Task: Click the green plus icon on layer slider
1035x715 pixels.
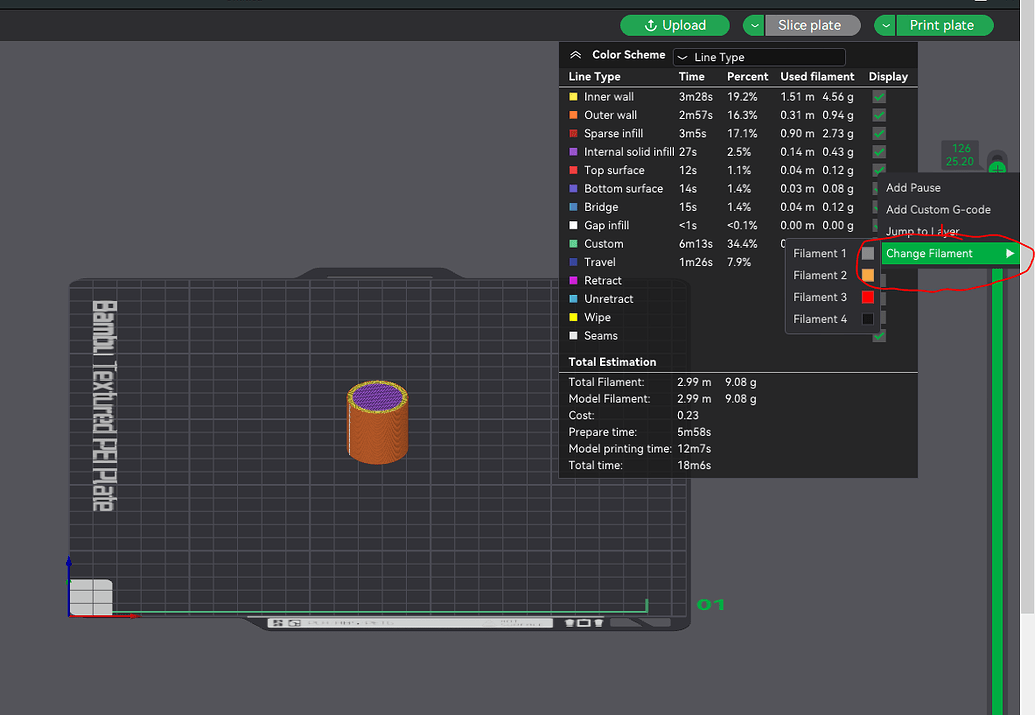Action: point(997,168)
